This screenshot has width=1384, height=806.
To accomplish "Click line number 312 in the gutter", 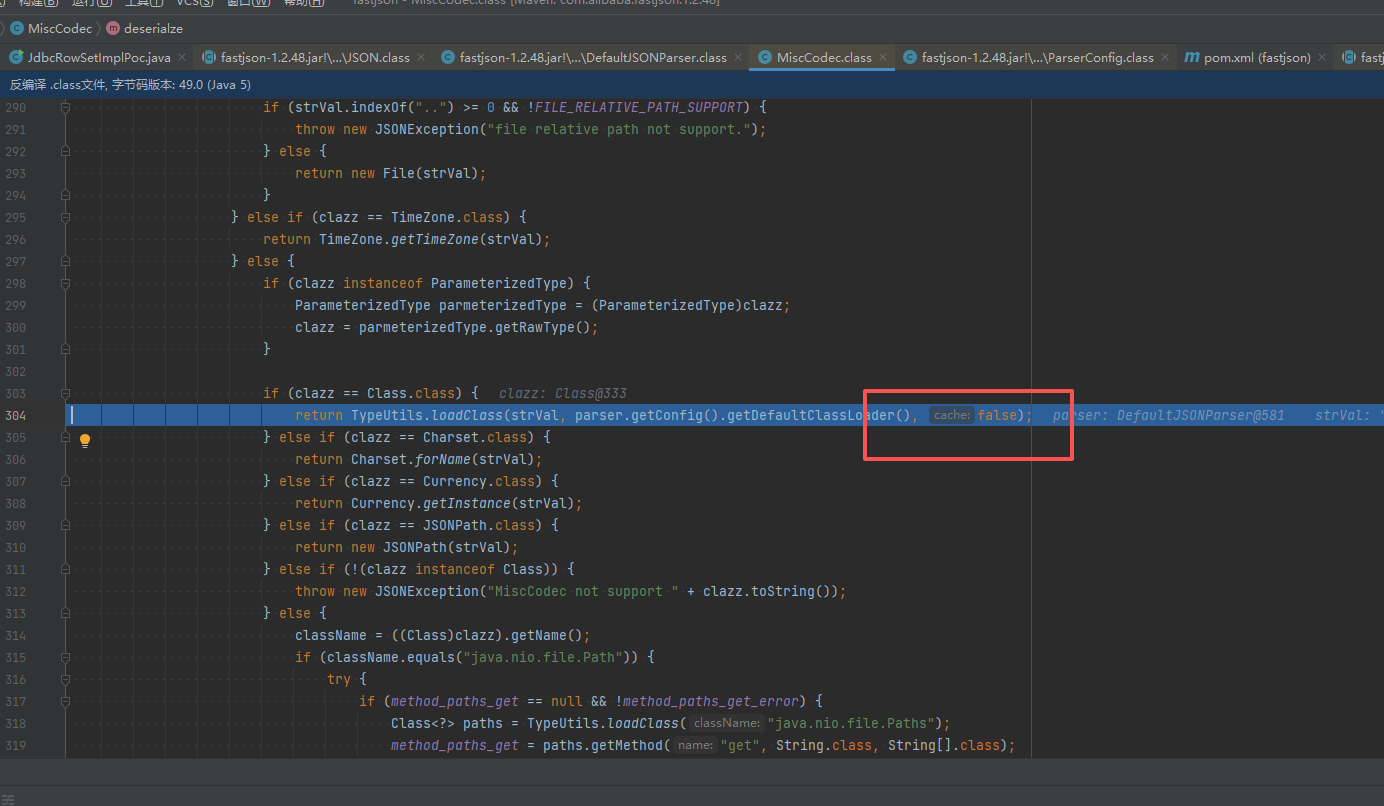I will [x=15, y=591].
